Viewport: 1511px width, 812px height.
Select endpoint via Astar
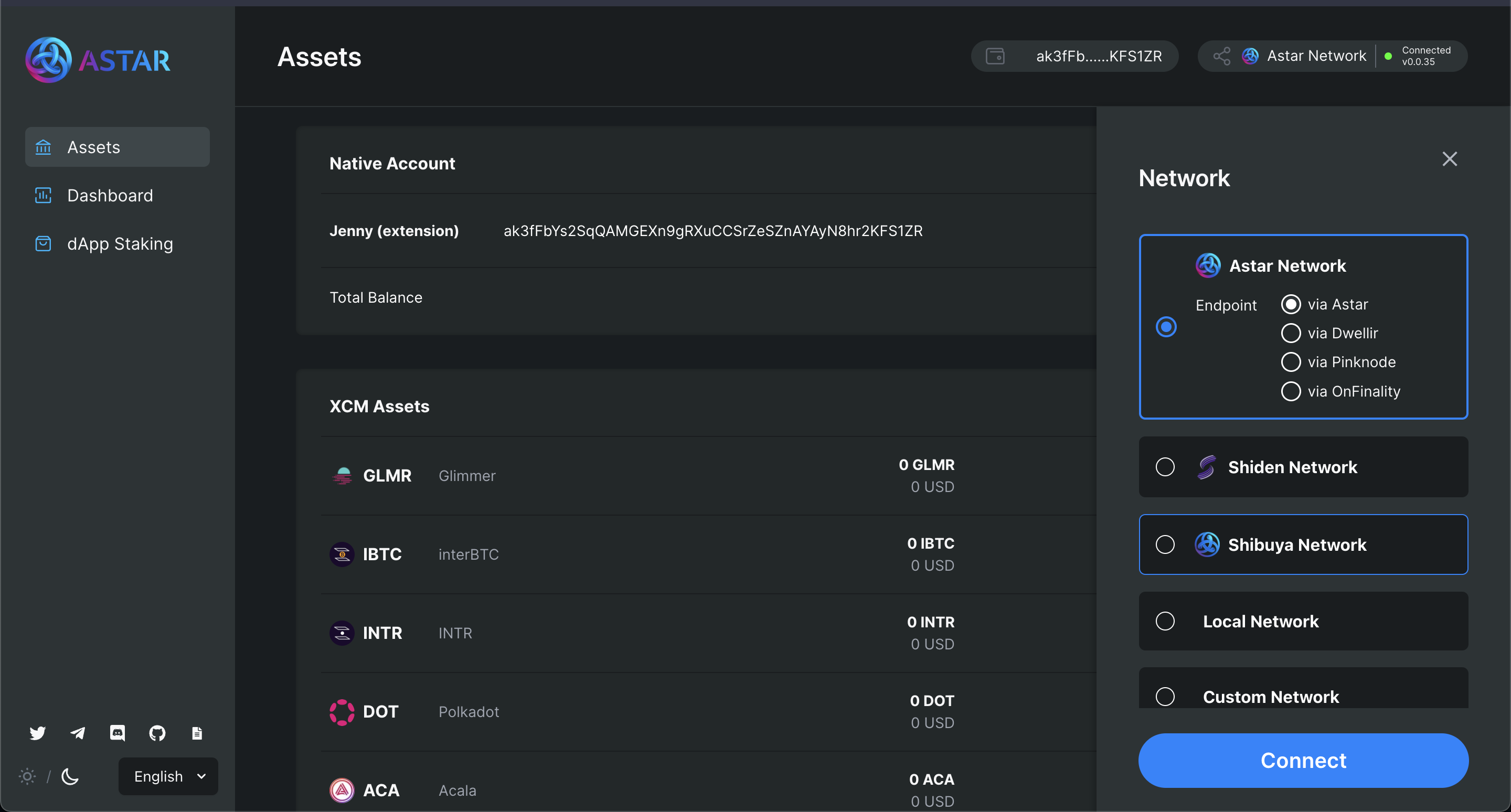(x=1291, y=304)
